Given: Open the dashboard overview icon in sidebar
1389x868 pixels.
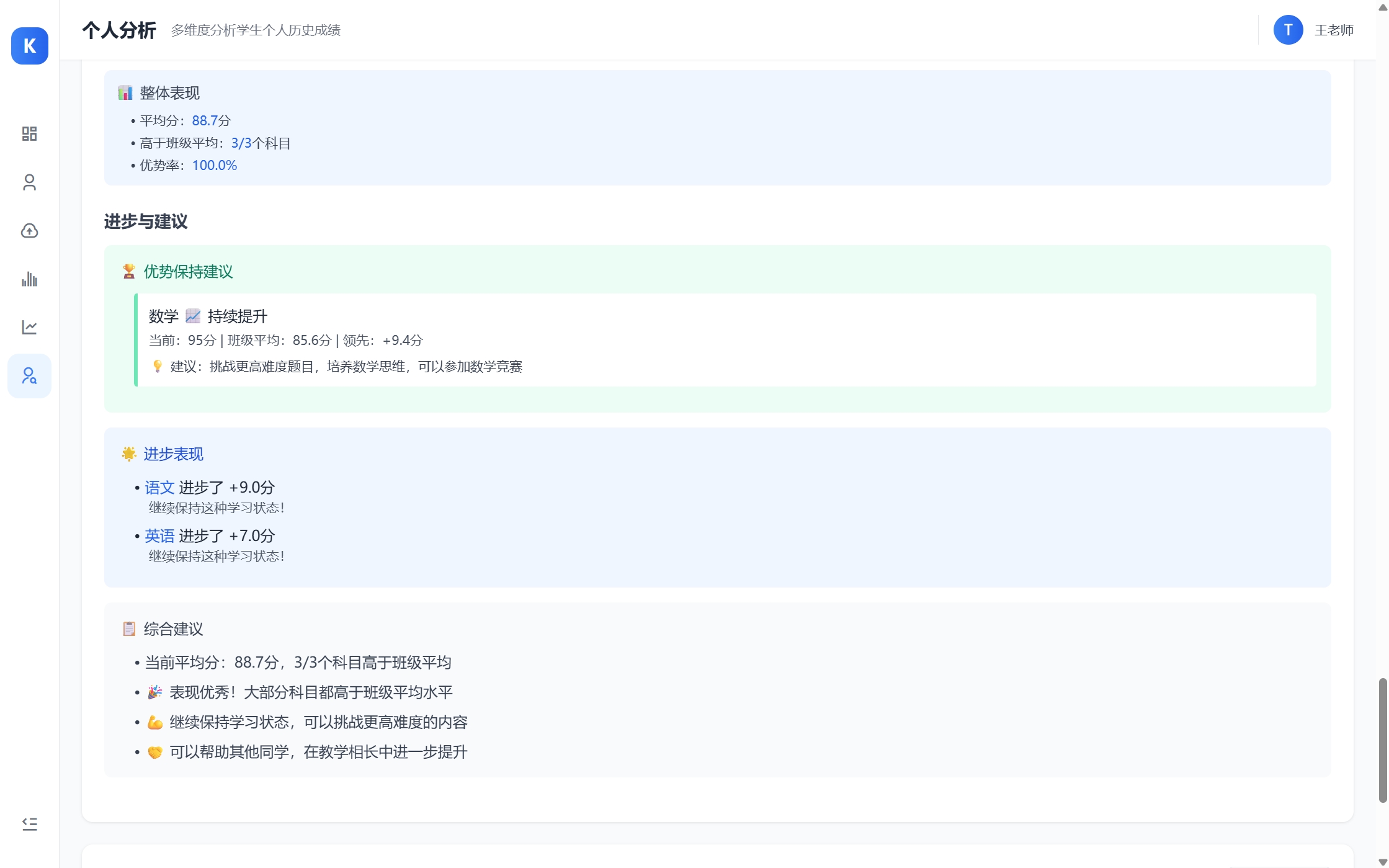Looking at the screenshot, I should point(29,134).
